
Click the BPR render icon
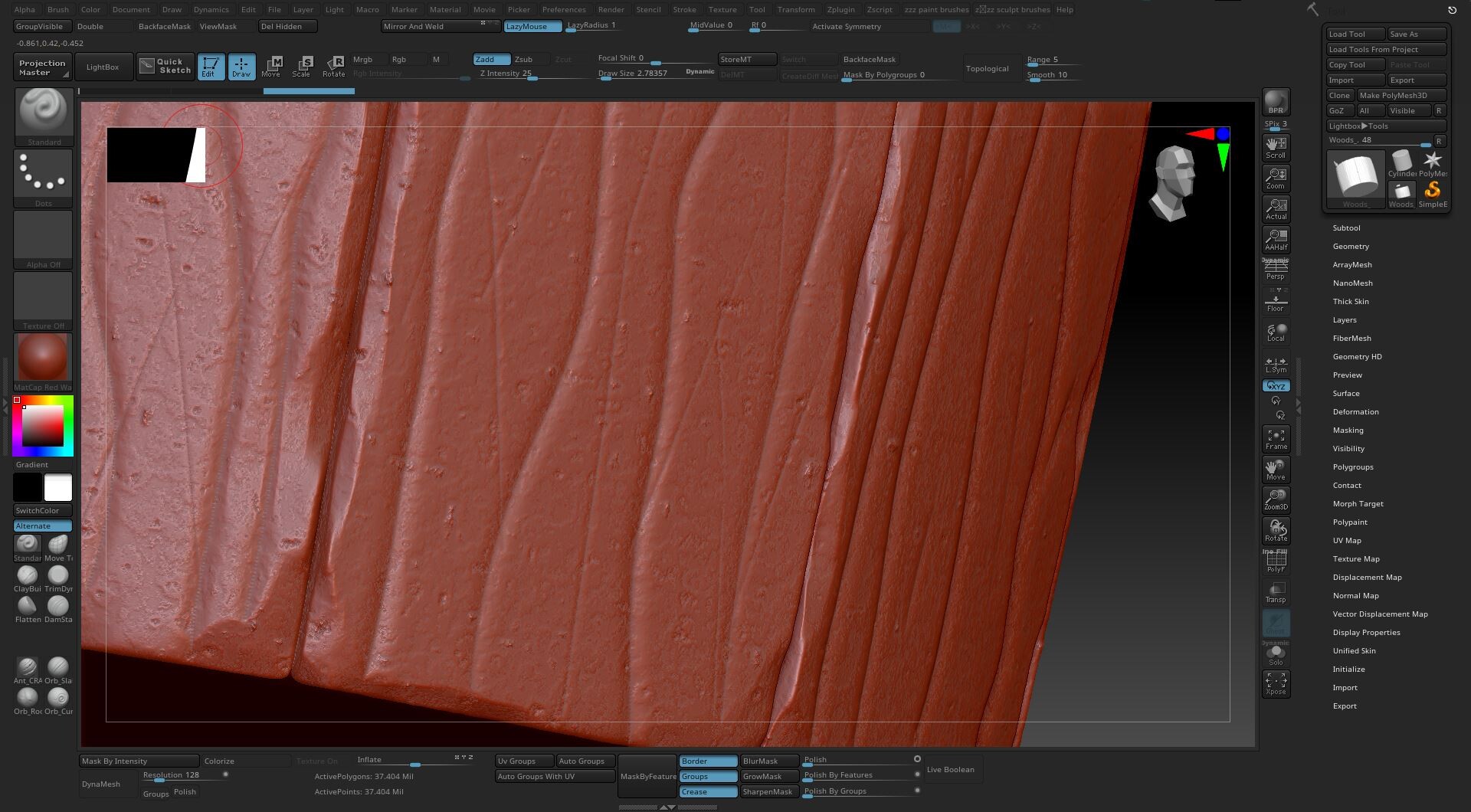1276,102
